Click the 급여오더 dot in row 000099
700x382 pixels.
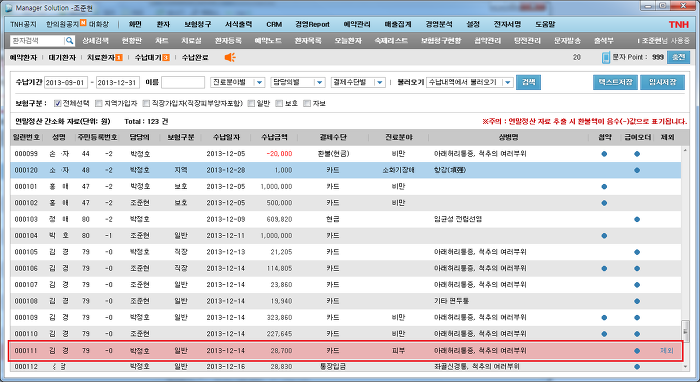point(637,154)
